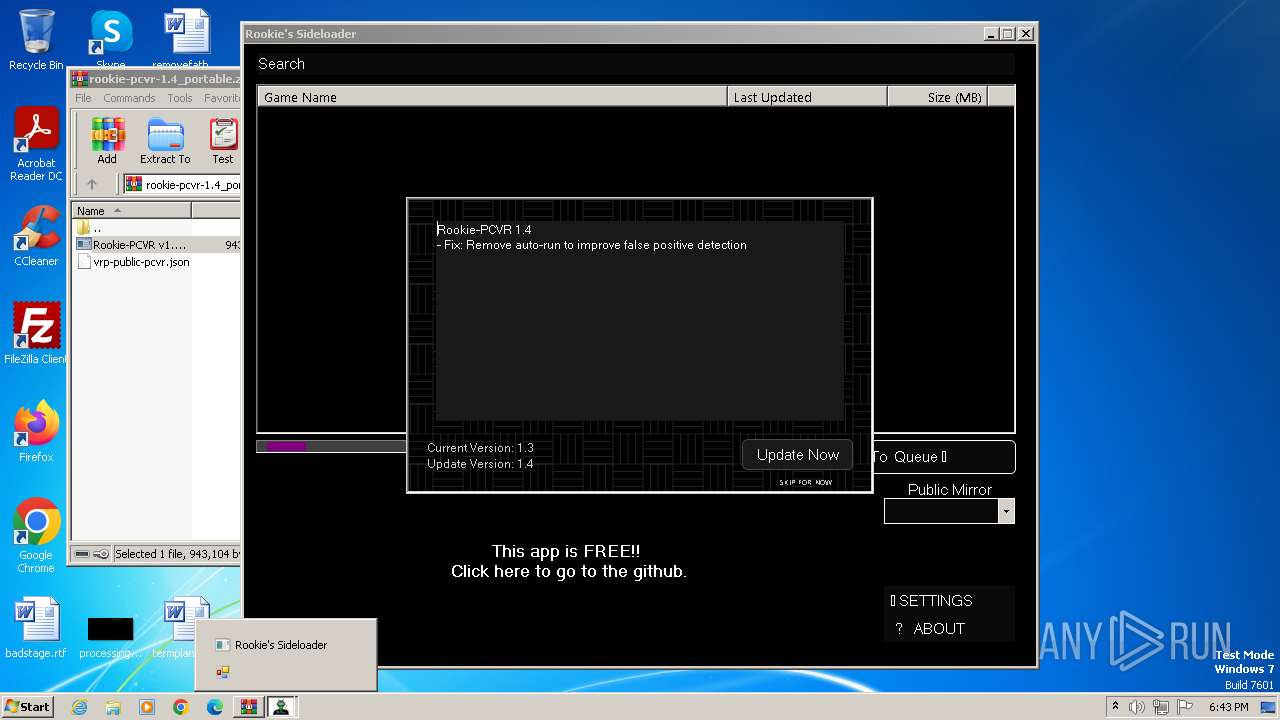1280x720 pixels.
Task: Click the Update Now button
Action: tap(797, 455)
